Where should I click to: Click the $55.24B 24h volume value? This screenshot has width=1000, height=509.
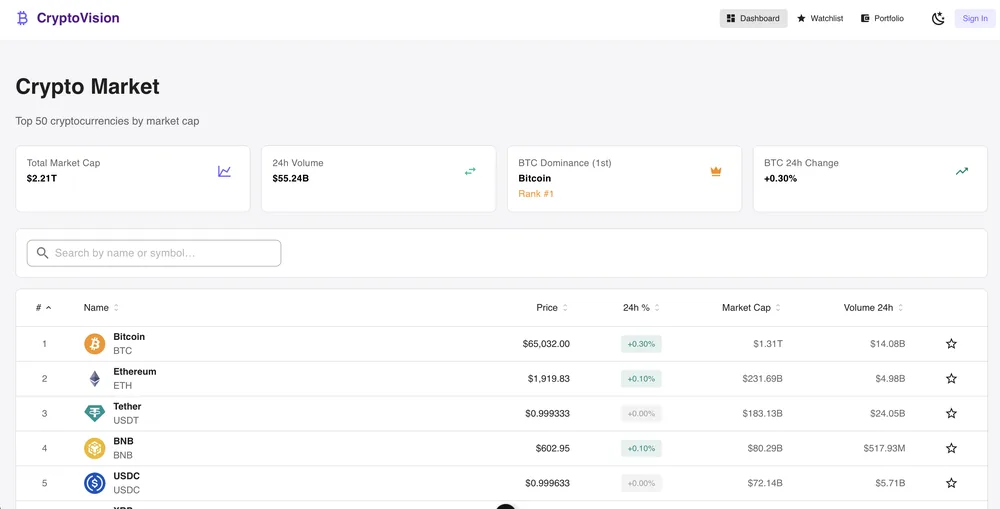290,179
